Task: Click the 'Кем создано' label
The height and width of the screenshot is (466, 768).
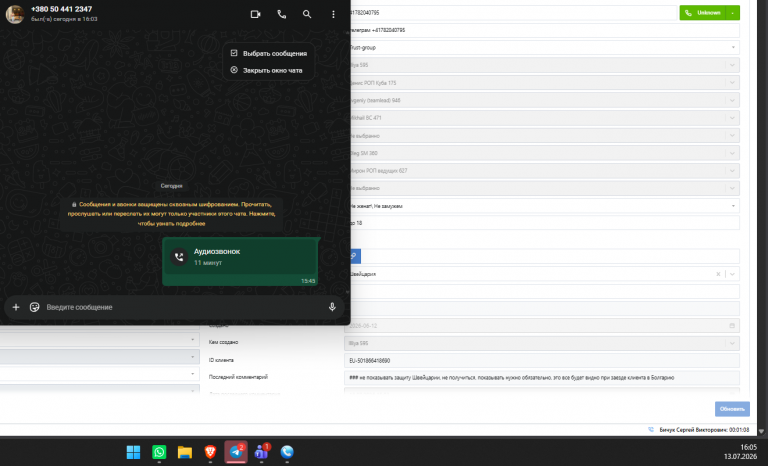Action: (x=223, y=343)
